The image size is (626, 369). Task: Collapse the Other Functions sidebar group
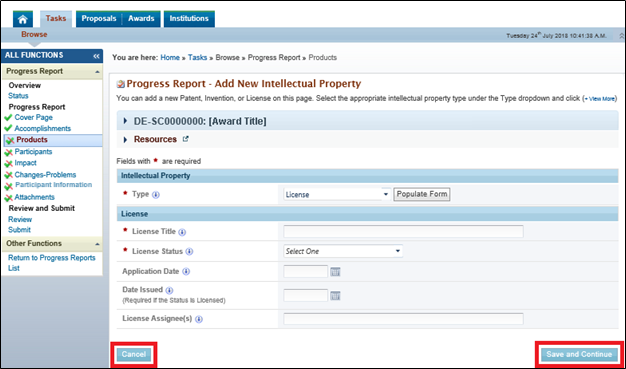coord(98,244)
